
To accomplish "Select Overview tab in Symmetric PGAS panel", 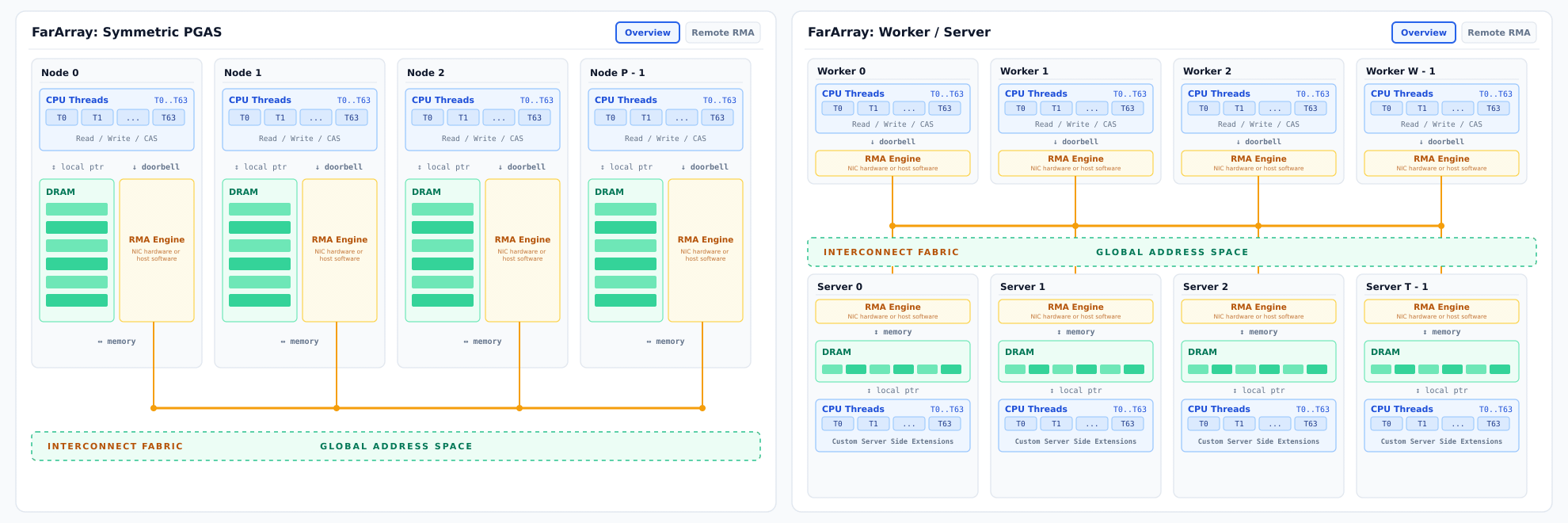I will pos(648,32).
